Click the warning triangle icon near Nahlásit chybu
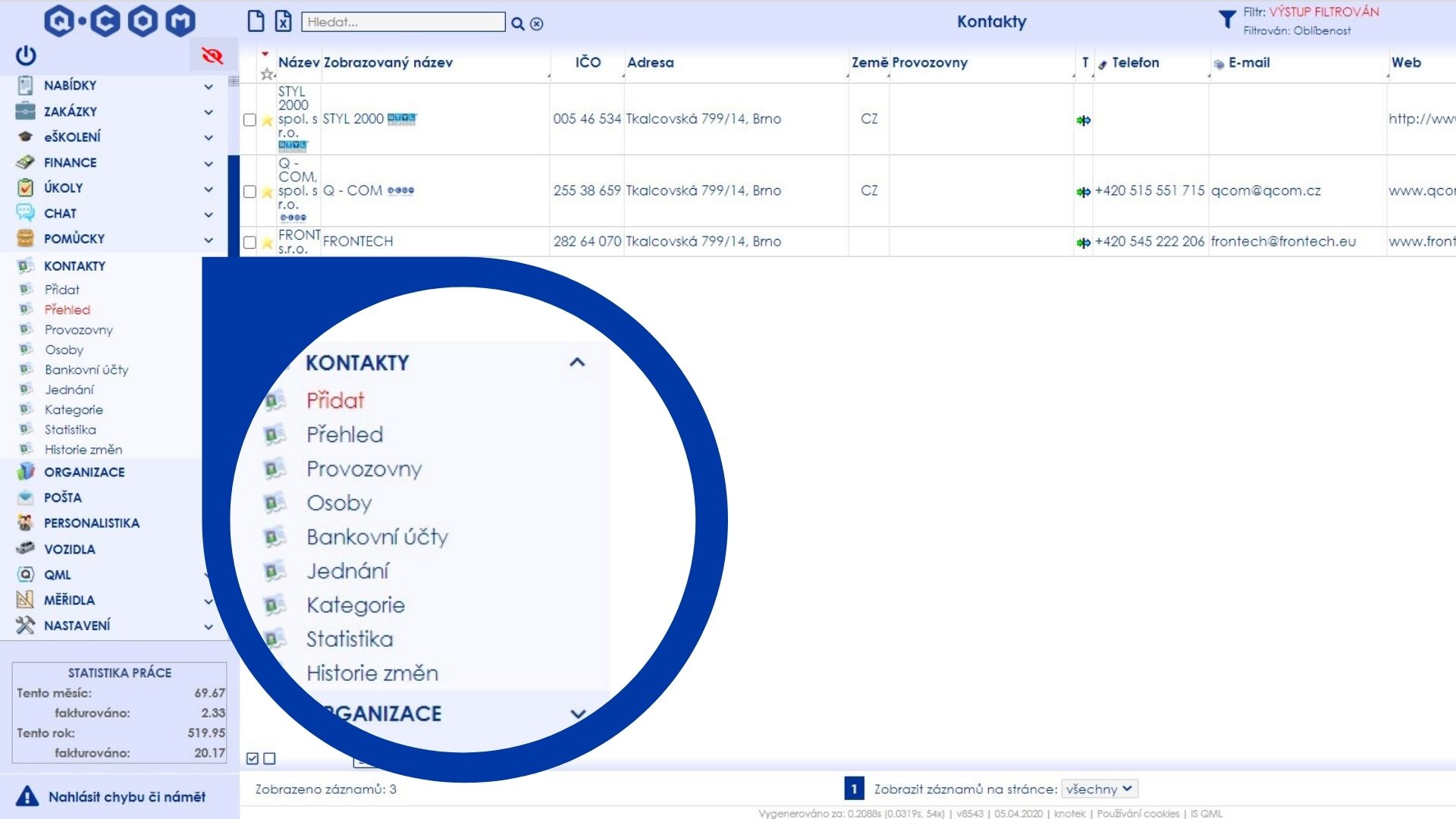Image resolution: width=1456 pixels, height=819 pixels. coord(27,796)
